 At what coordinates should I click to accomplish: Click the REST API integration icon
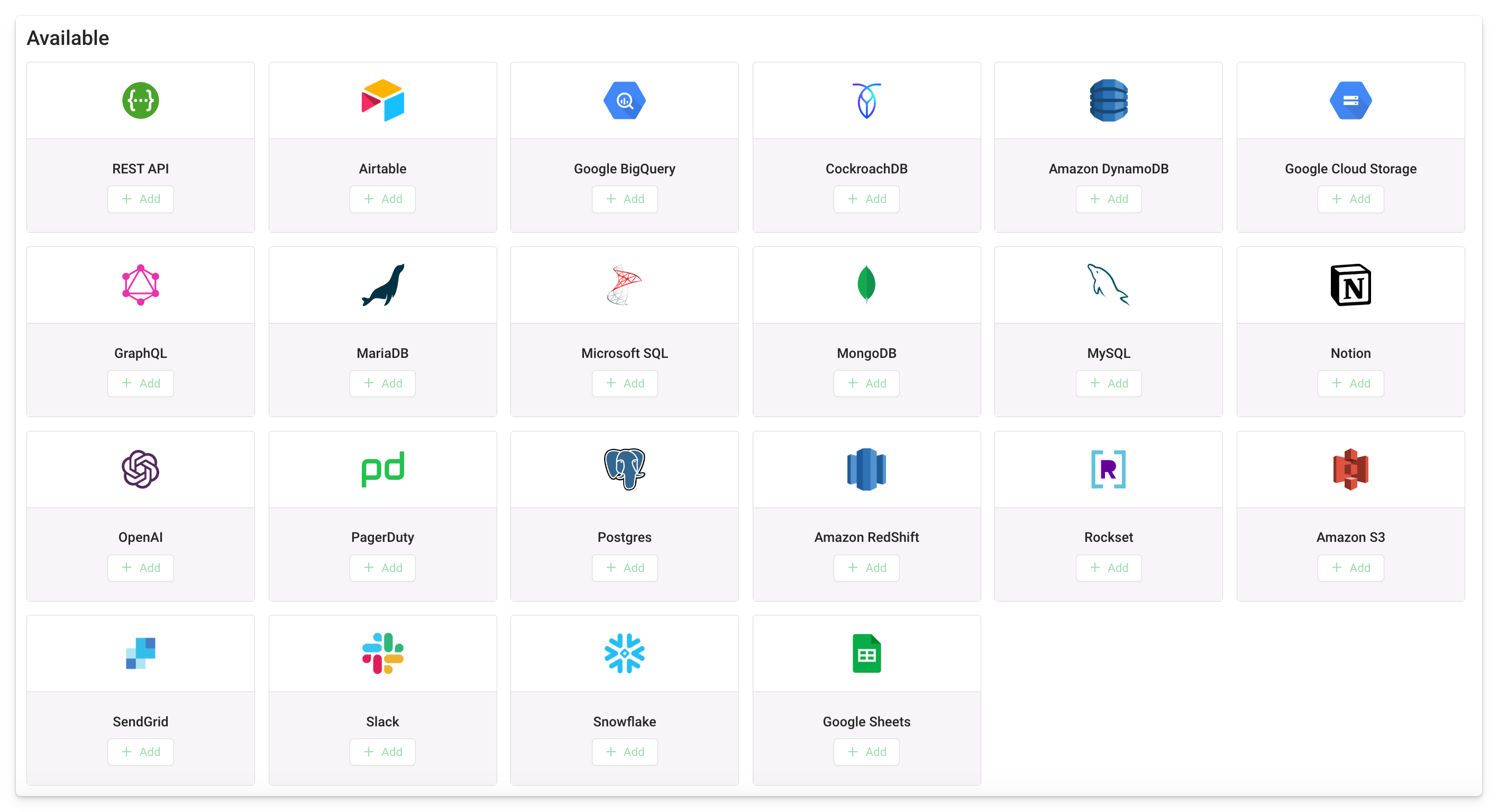point(140,100)
